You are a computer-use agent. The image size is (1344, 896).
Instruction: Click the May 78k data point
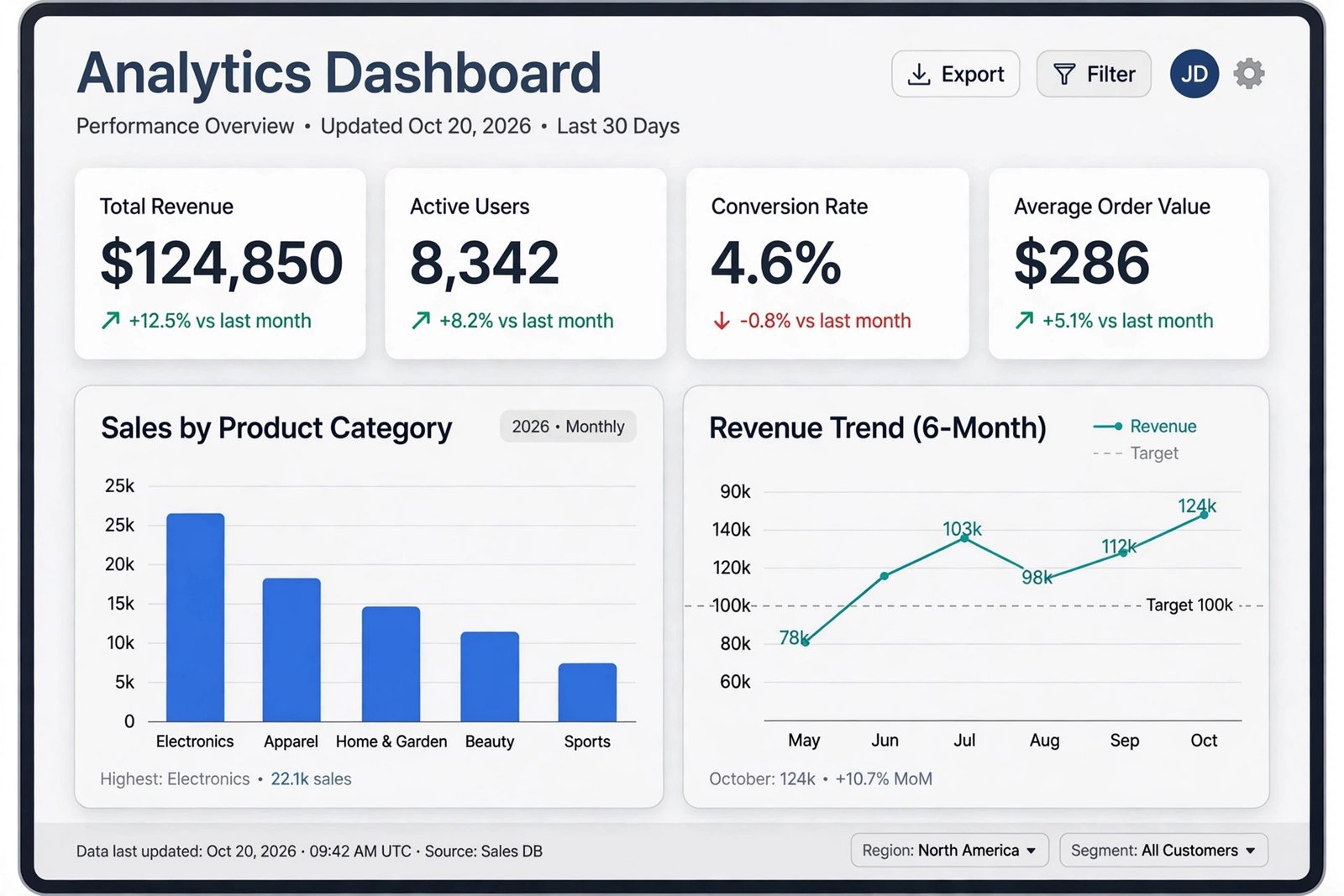point(805,642)
